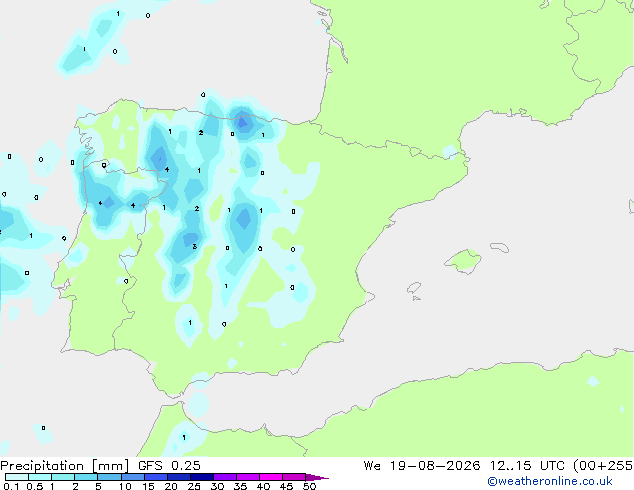Image resolution: width=634 pixels, height=490 pixels.
Task: Select the 40–45 mm magenta legend box
Action: (x=271, y=477)
